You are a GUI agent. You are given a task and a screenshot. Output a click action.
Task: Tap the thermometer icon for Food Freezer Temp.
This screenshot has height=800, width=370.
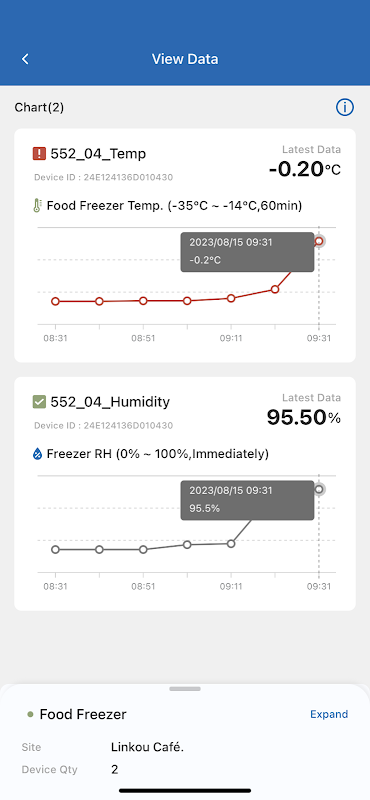tap(37, 206)
